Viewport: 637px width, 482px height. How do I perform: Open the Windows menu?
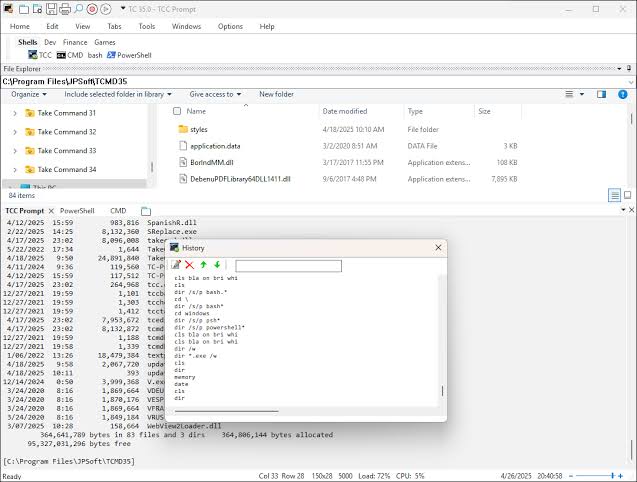[x=186, y=26]
